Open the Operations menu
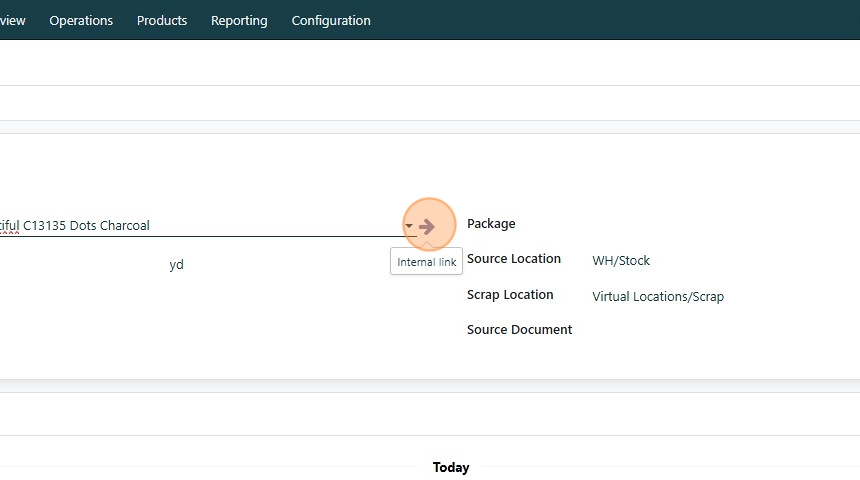This screenshot has height=480, width=860. pos(81,20)
